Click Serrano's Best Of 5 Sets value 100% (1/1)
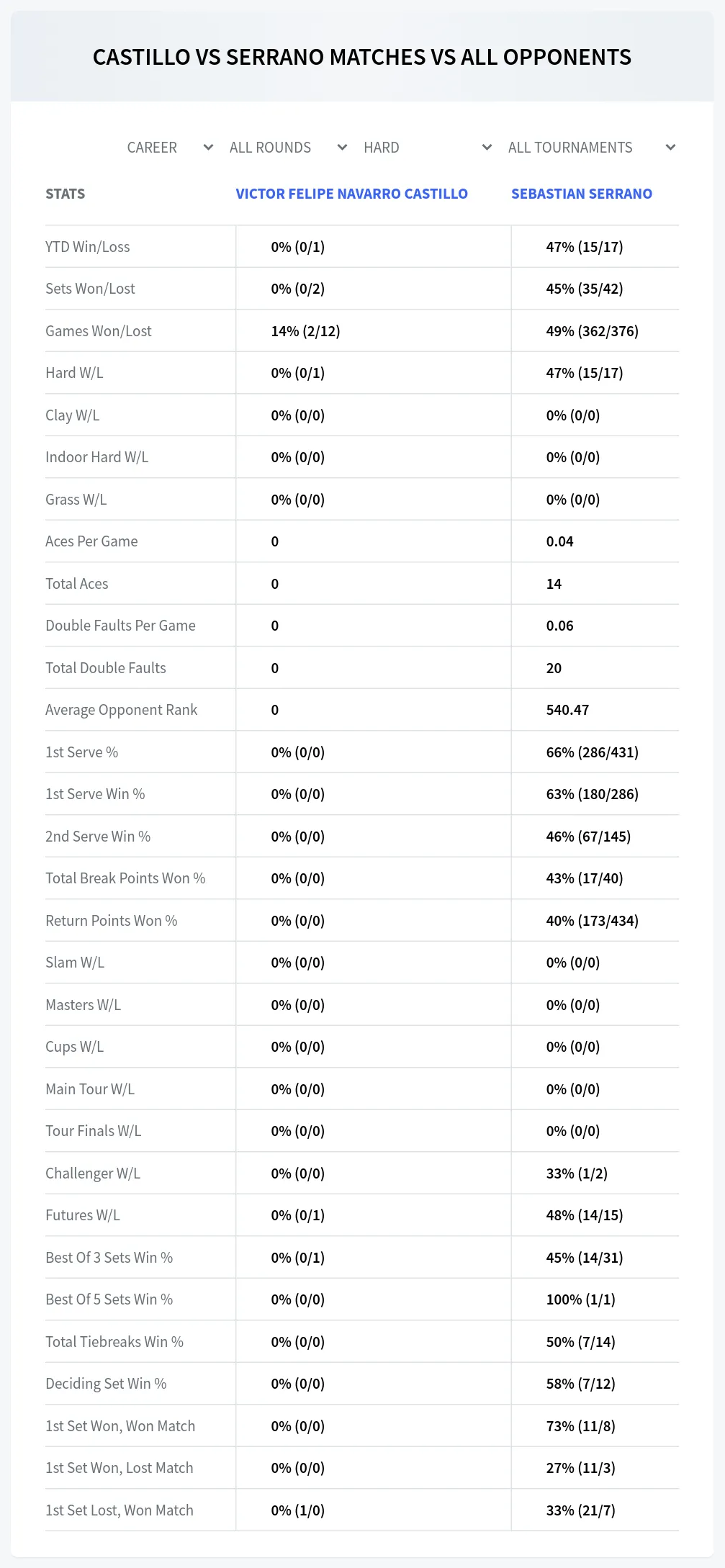 pos(580,1299)
